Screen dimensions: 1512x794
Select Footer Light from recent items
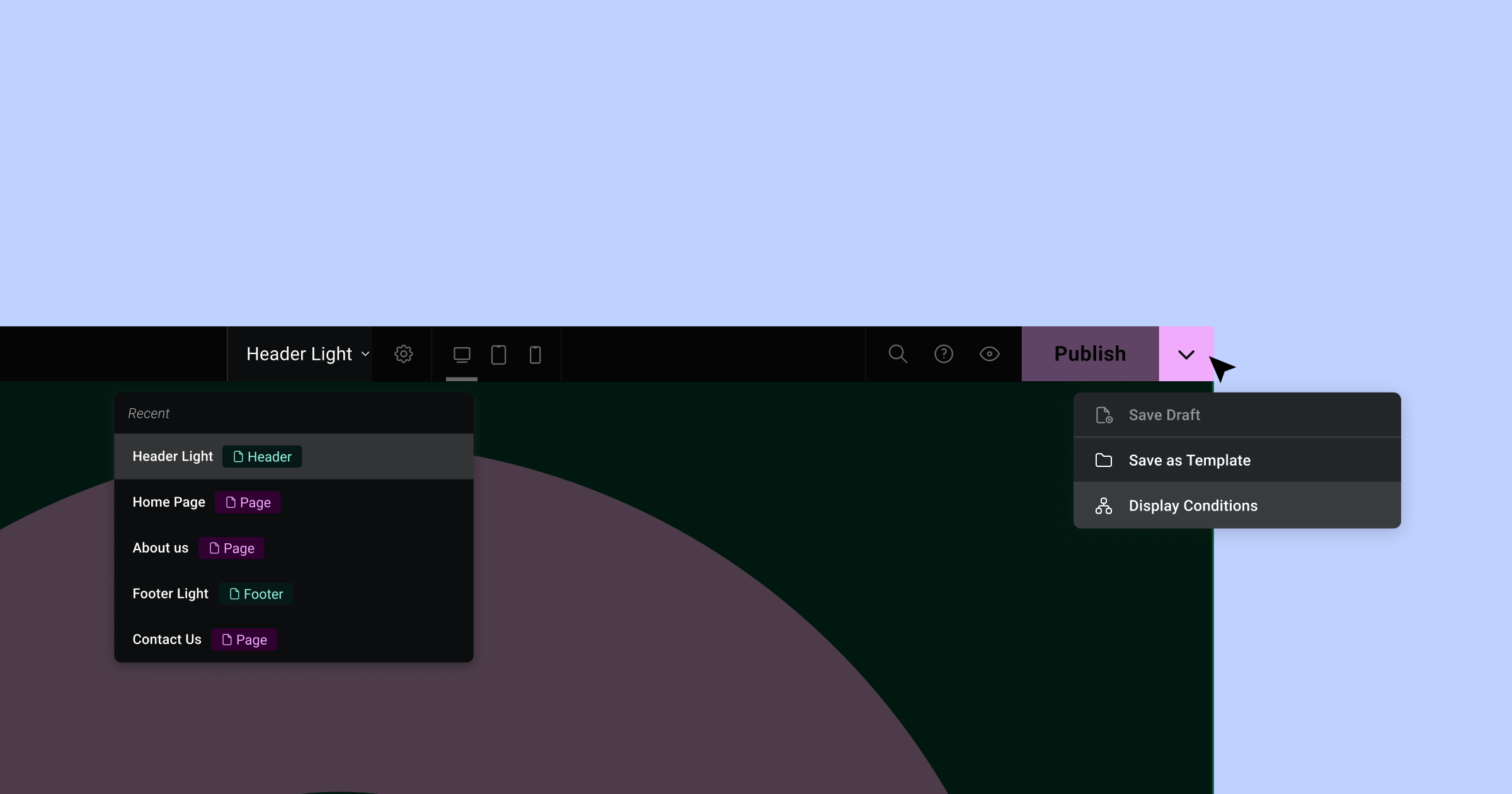[x=170, y=593]
